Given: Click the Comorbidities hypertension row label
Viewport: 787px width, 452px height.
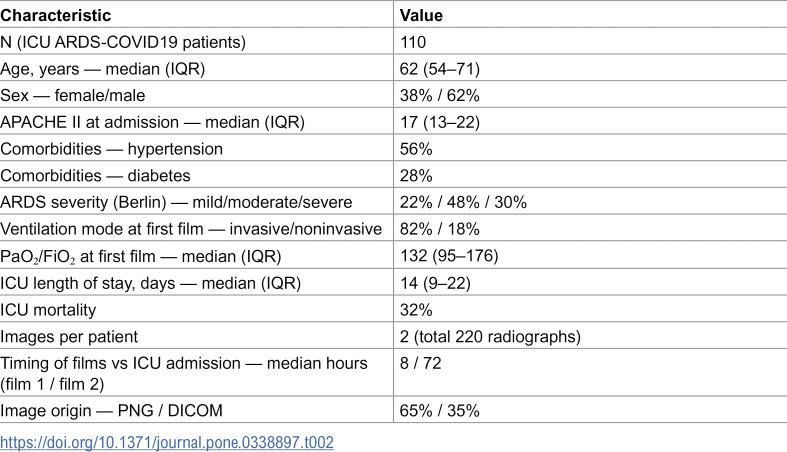Looking at the screenshot, I should pyautogui.click(x=111, y=148).
